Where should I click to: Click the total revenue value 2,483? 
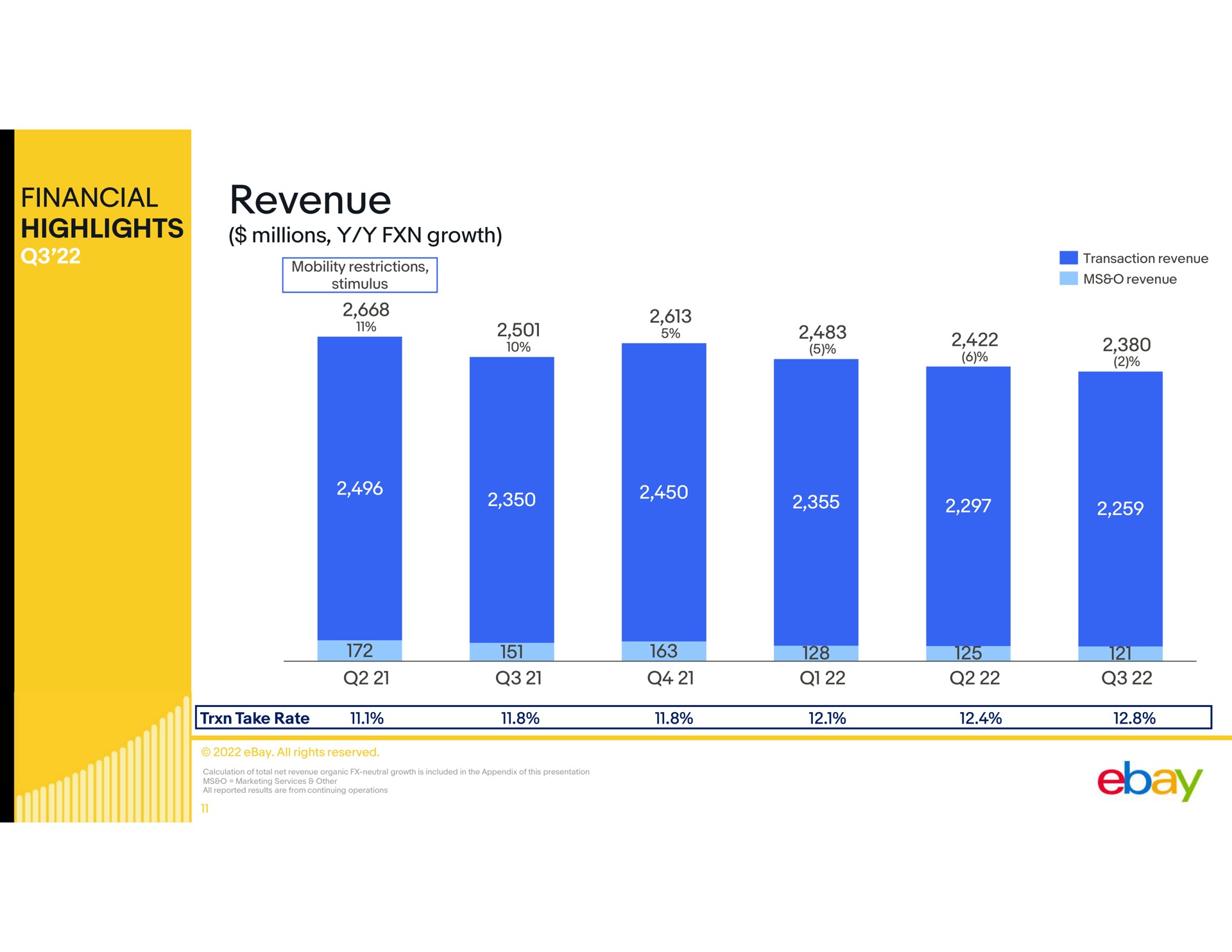pyautogui.click(x=823, y=332)
